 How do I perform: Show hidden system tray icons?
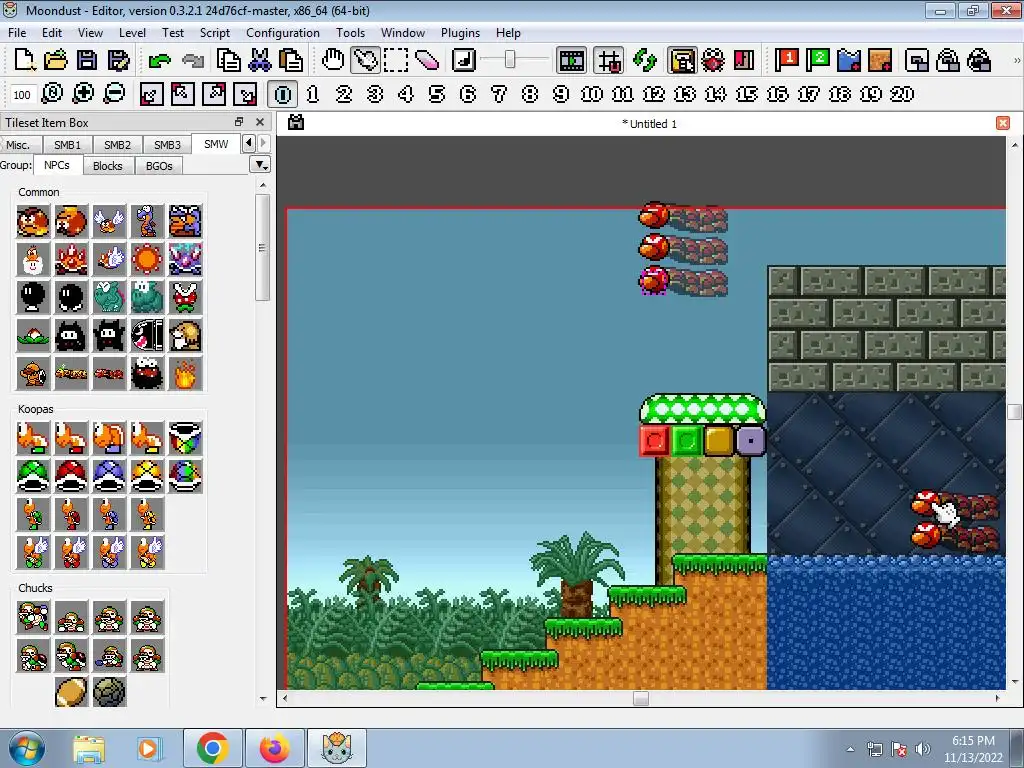pyautogui.click(x=850, y=749)
